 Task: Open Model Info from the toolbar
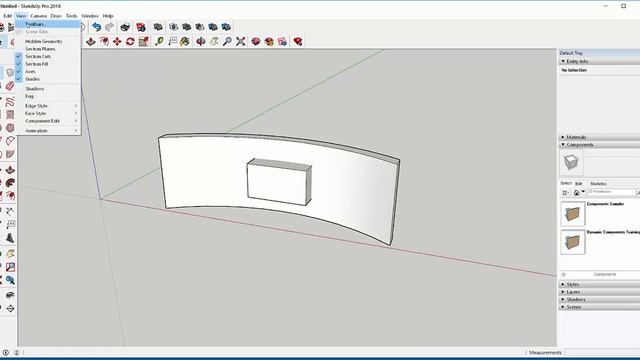pos(141,27)
